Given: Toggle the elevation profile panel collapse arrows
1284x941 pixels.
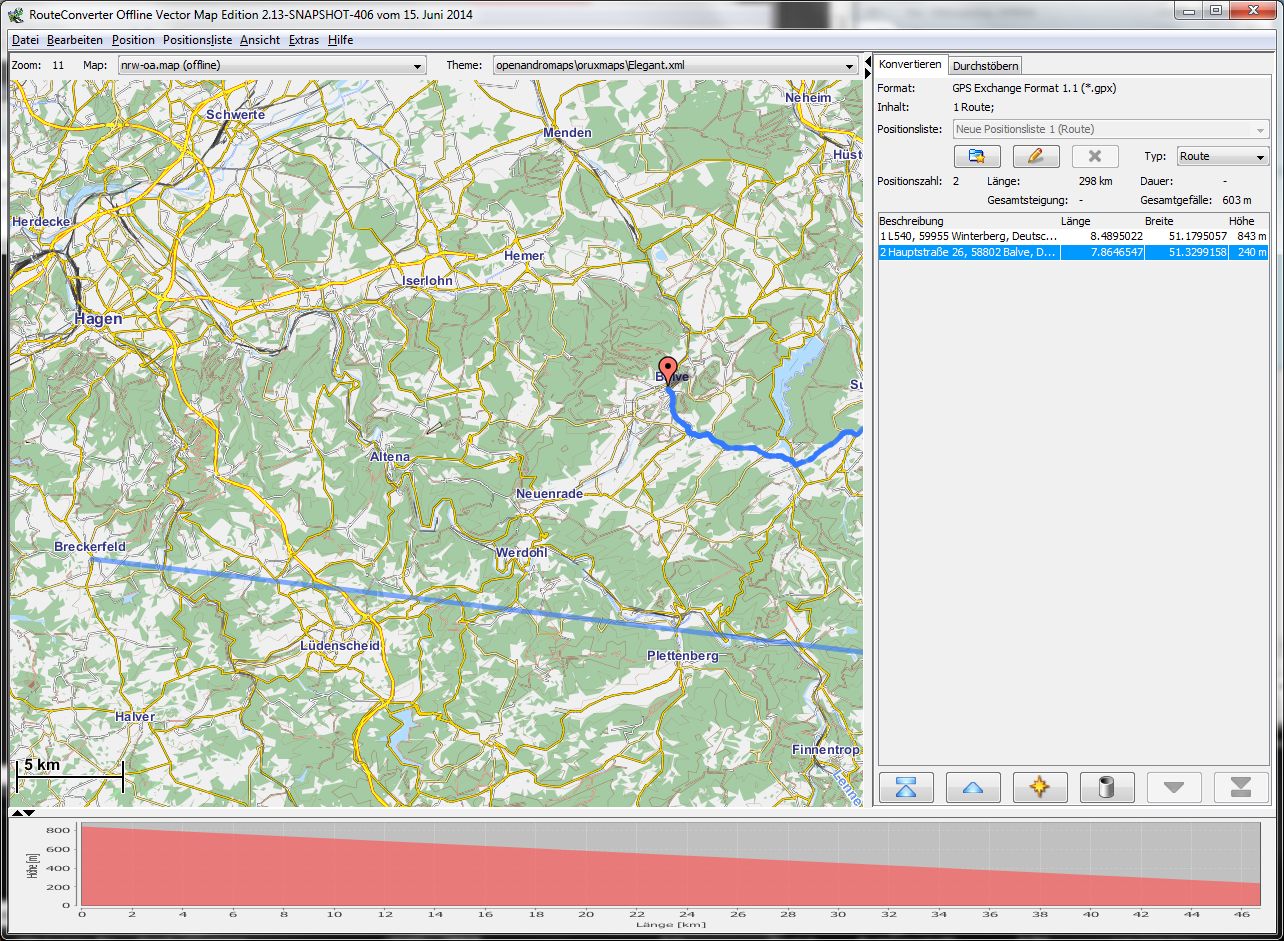Looking at the screenshot, I should click(x=22, y=813).
